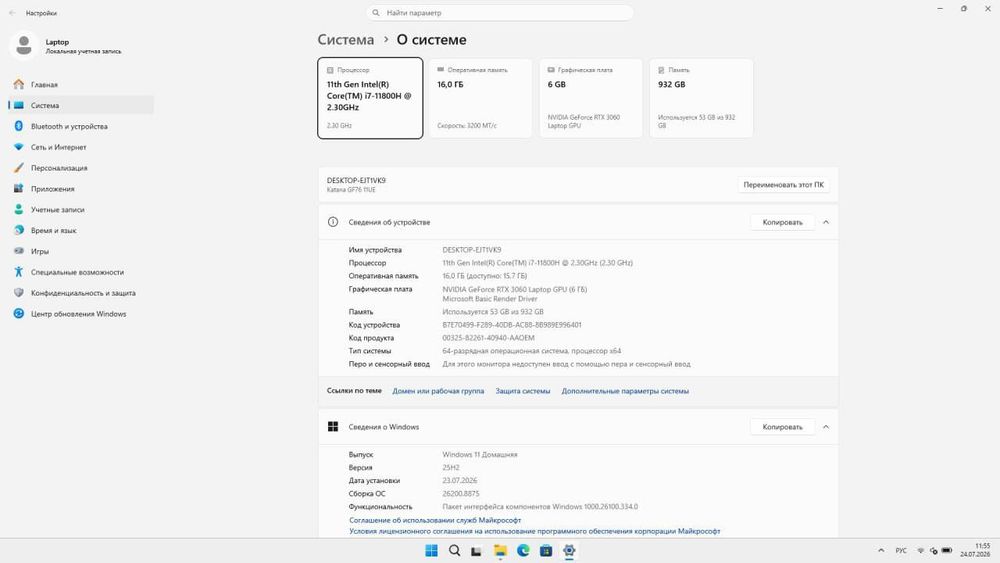
Task: Open Домен или рабочая группа link
Action: point(438,391)
